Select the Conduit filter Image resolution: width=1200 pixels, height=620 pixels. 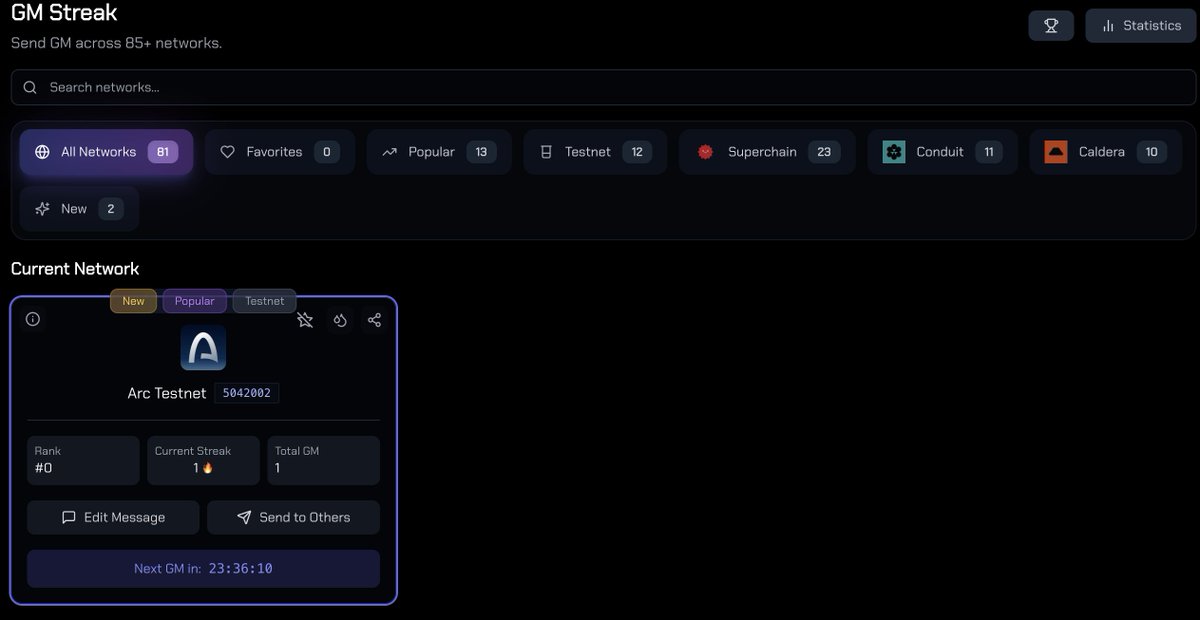(x=942, y=152)
